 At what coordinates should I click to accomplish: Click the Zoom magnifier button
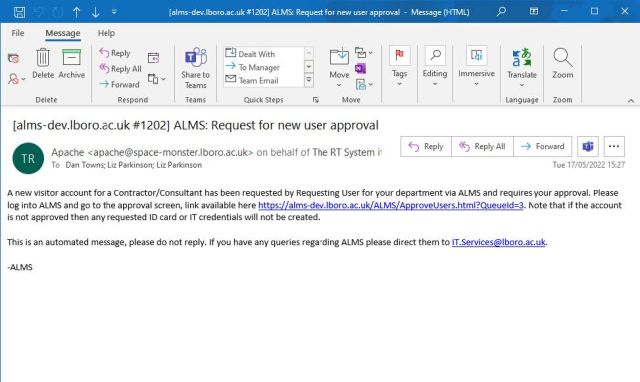[562, 64]
